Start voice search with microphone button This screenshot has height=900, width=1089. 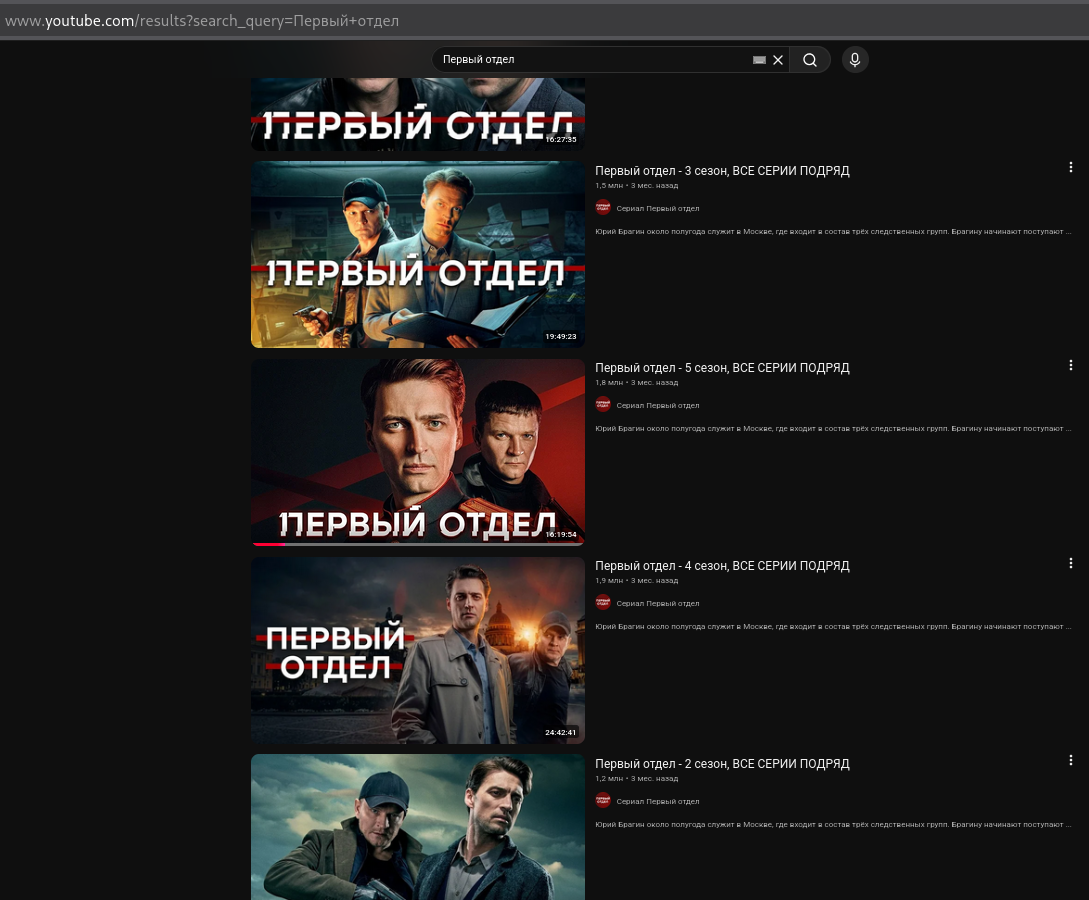tap(855, 60)
